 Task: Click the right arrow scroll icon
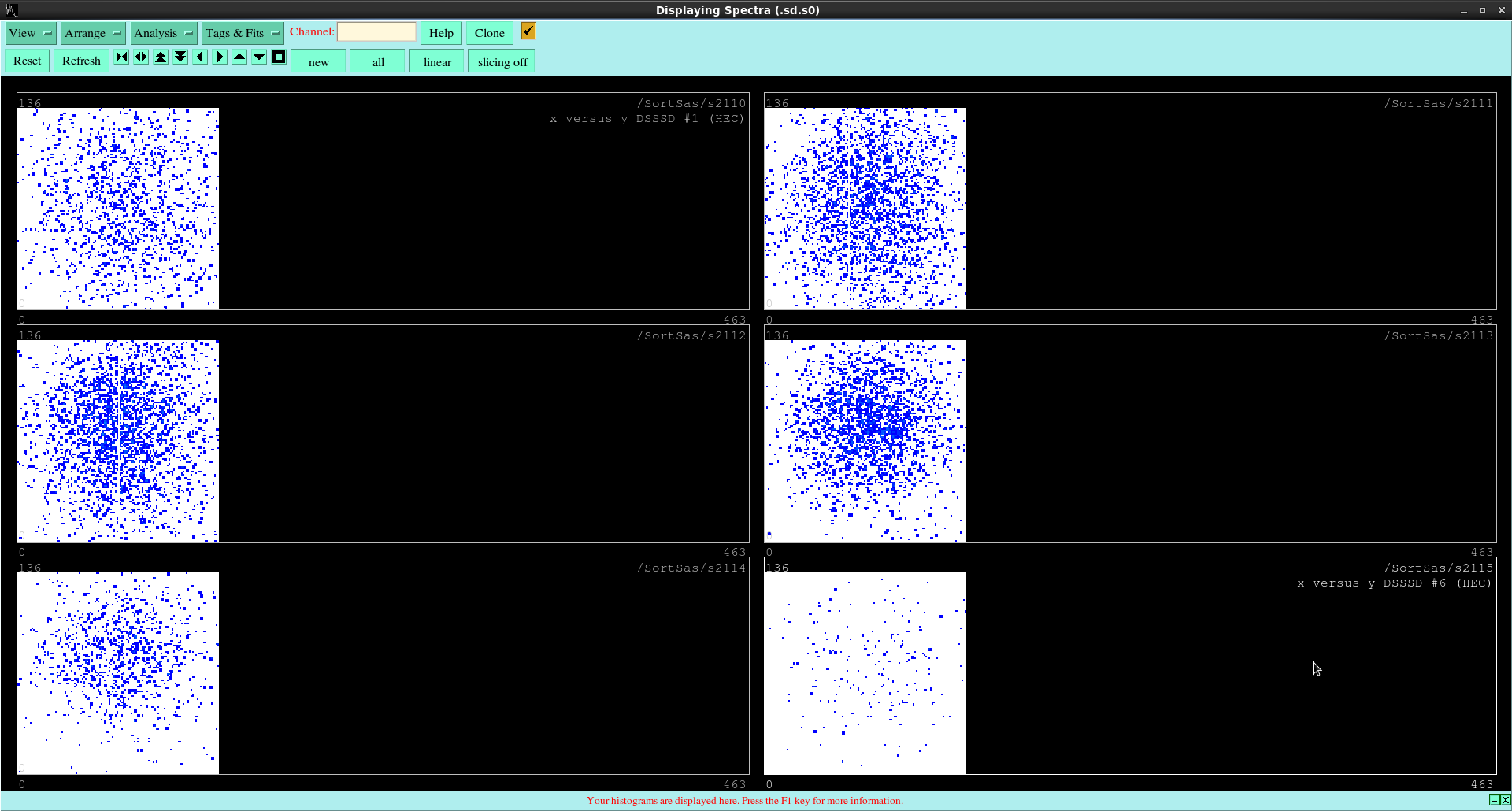tap(220, 57)
